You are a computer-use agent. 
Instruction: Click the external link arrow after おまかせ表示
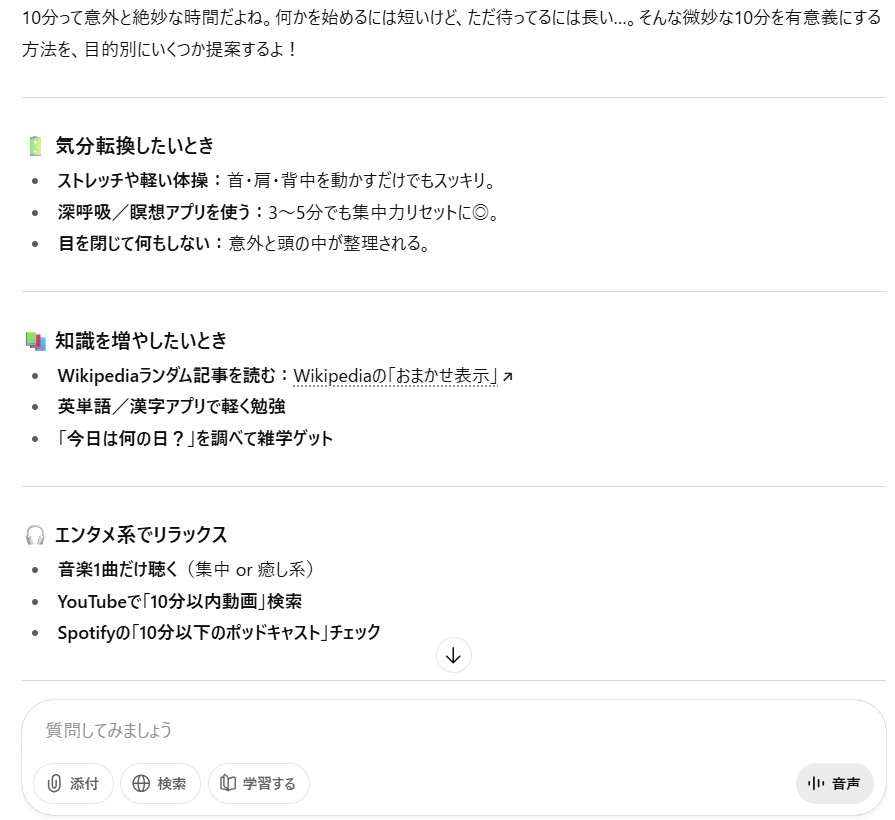pyautogui.click(x=507, y=376)
